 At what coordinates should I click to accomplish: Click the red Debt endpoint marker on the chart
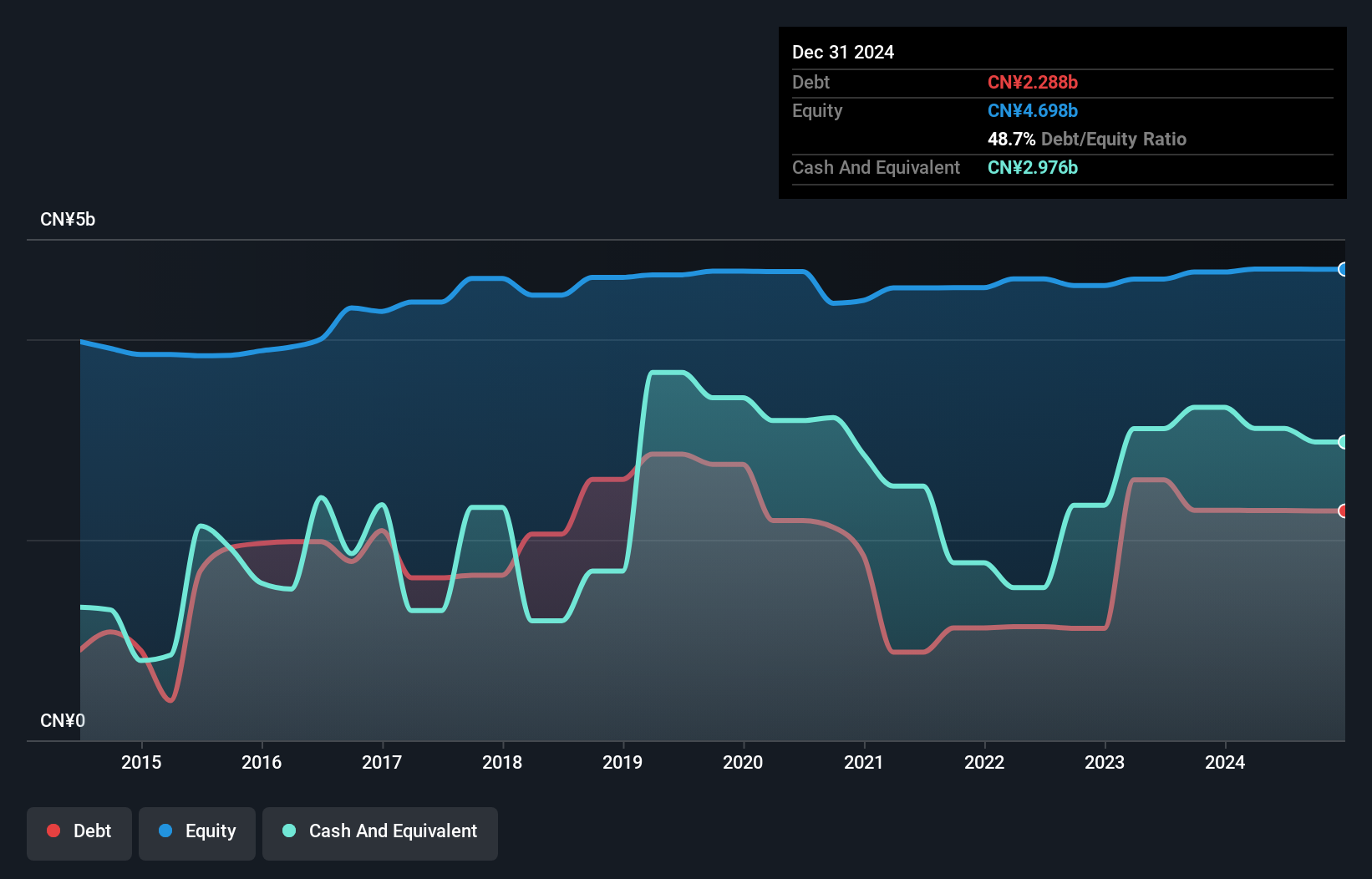[x=1343, y=511]
